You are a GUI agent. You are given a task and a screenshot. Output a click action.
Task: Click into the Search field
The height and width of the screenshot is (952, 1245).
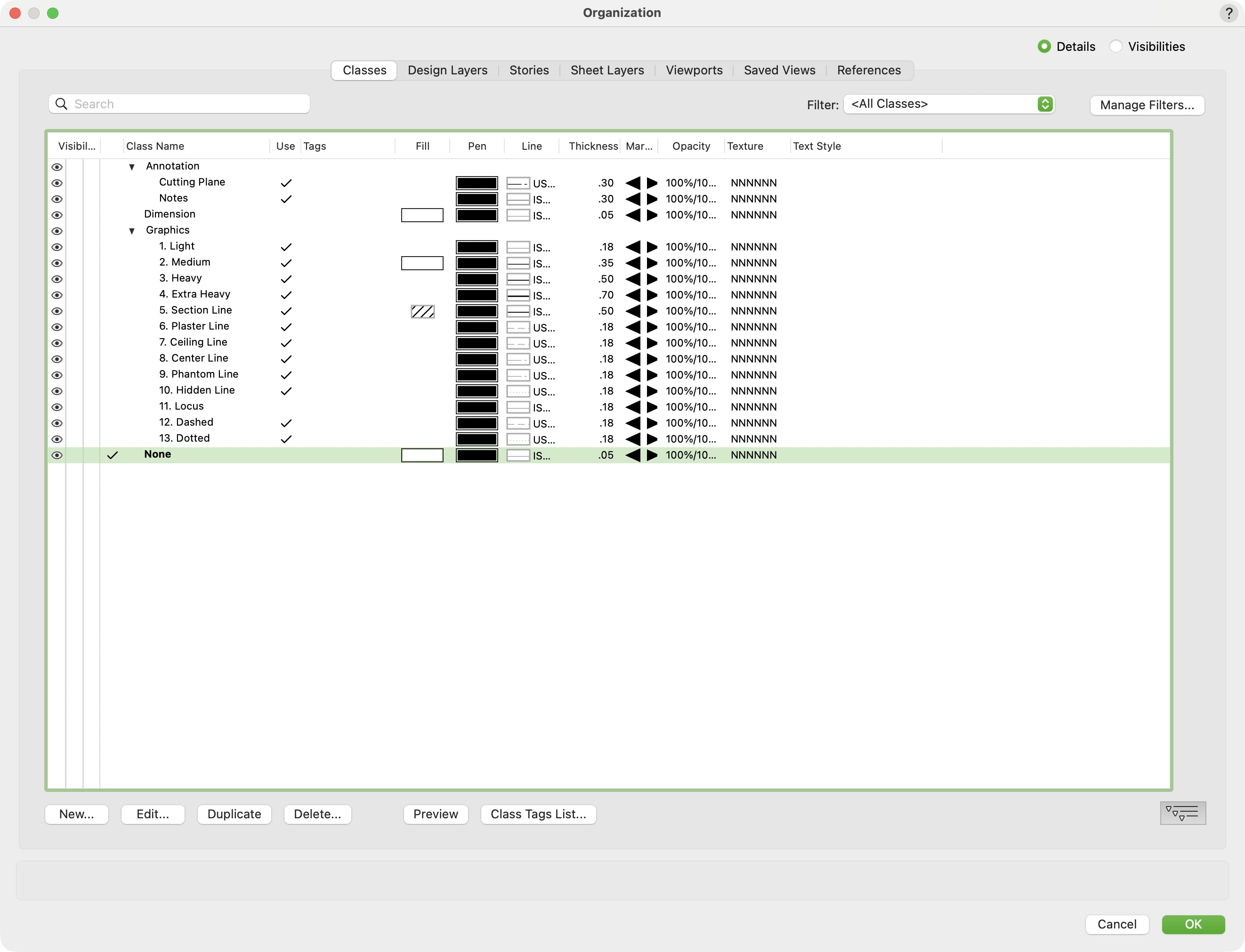(179, 104)
